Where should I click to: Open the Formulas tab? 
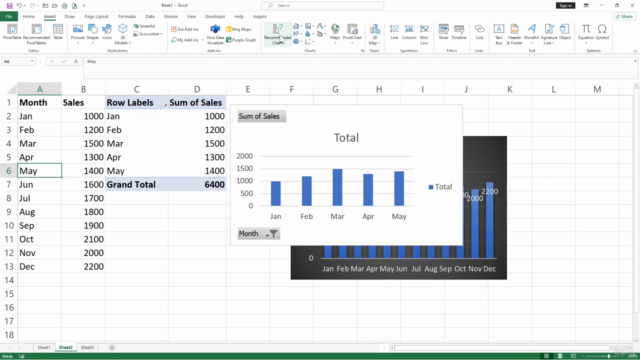coord(127,17)
